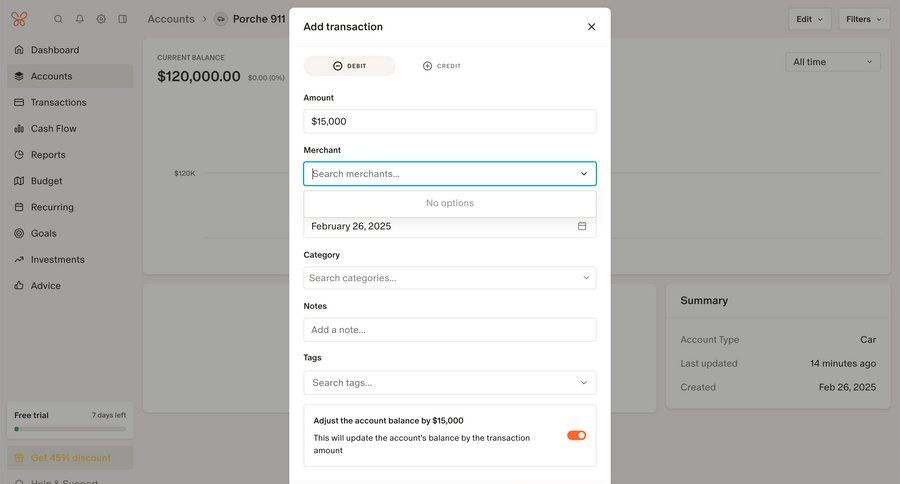Open Recurring page
Viewport: 900px width, 484px height.
71,207
